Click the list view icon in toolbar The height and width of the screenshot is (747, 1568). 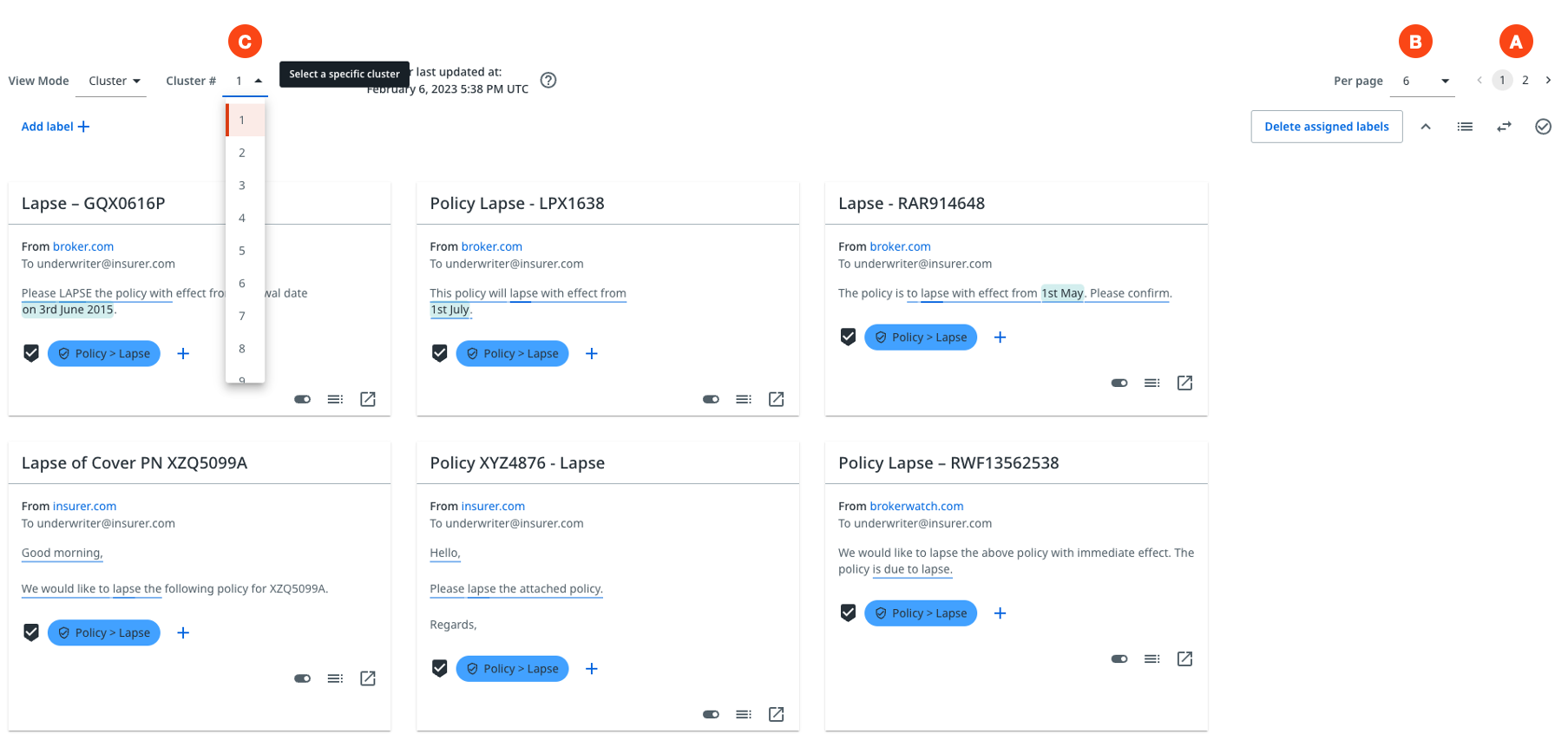(x=1465, y=127)
